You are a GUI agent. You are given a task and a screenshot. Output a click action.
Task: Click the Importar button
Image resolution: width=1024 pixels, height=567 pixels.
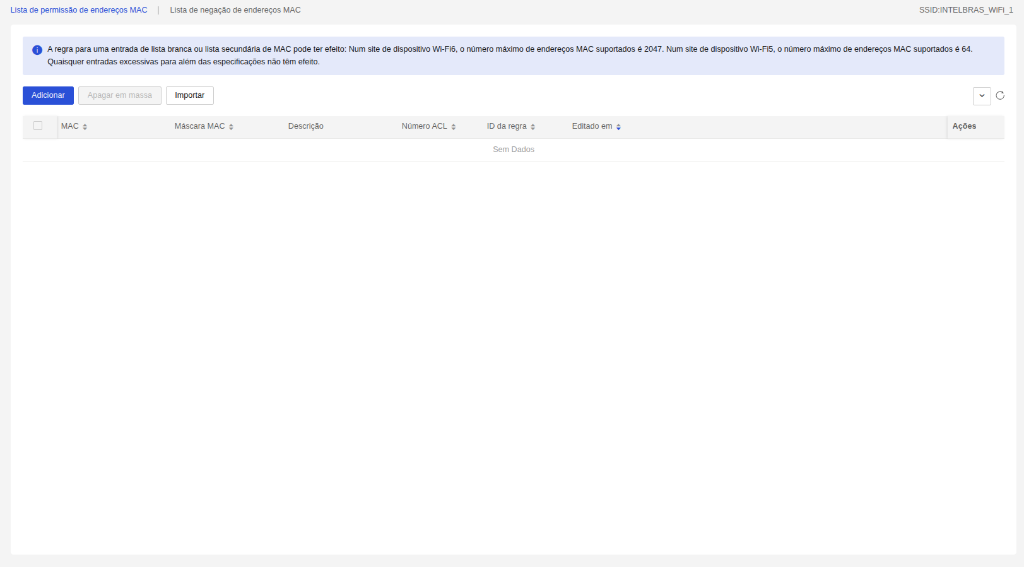[x=189, y=95]
